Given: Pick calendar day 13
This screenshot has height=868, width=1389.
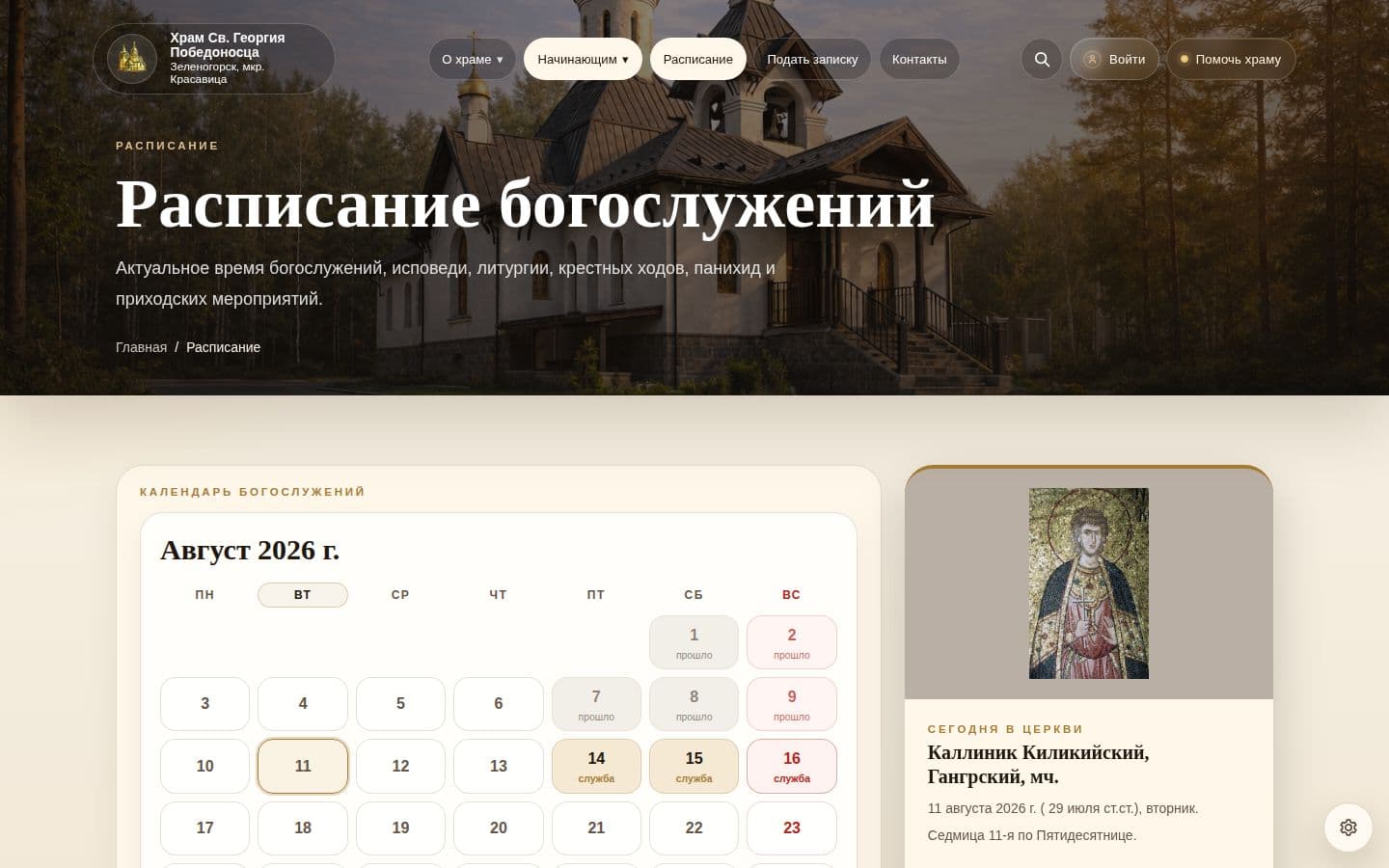Looking at the screenshot, I should point(499,766).
